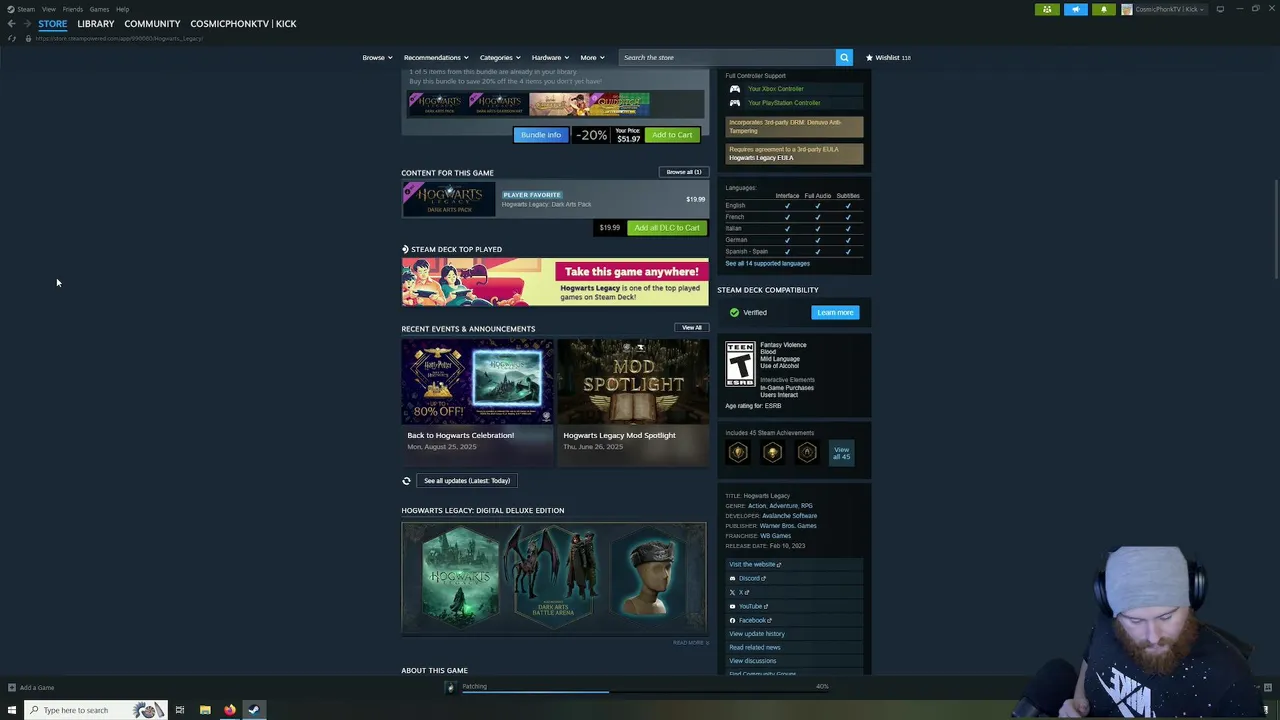Click View all 45 achievements

click(x=842, y=453)
